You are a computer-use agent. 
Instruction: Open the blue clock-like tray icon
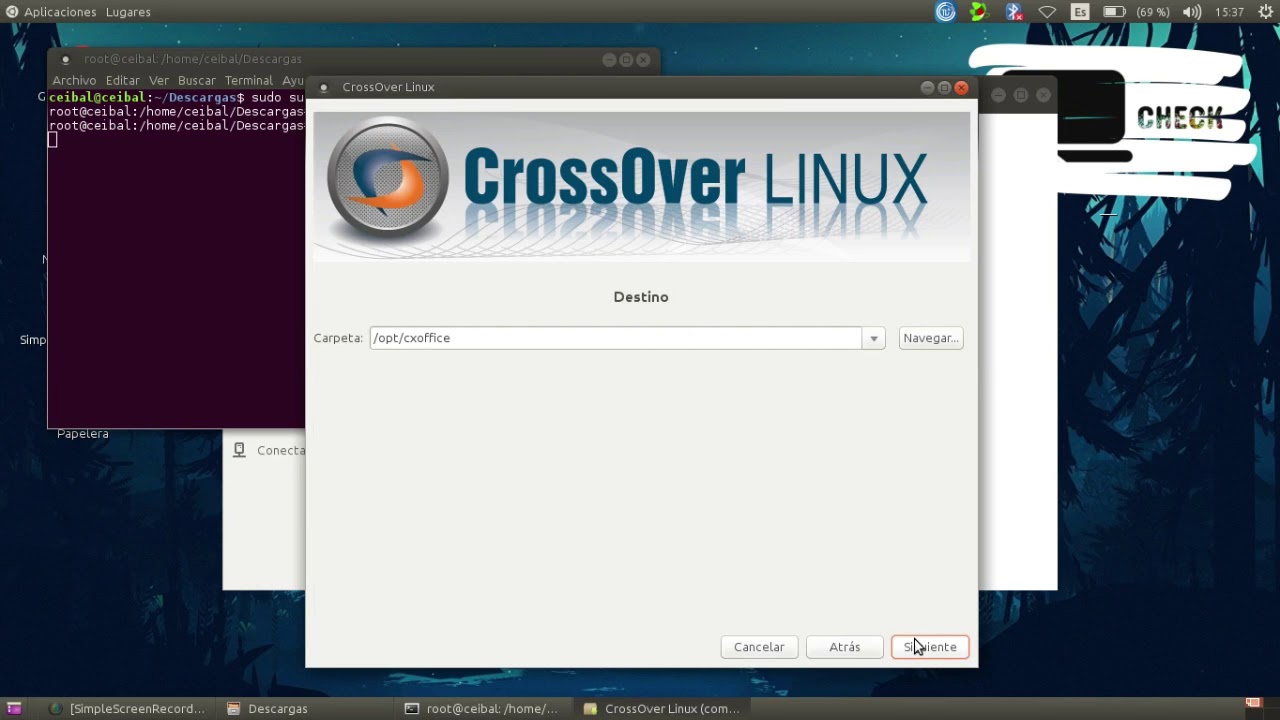click(945, 12)
